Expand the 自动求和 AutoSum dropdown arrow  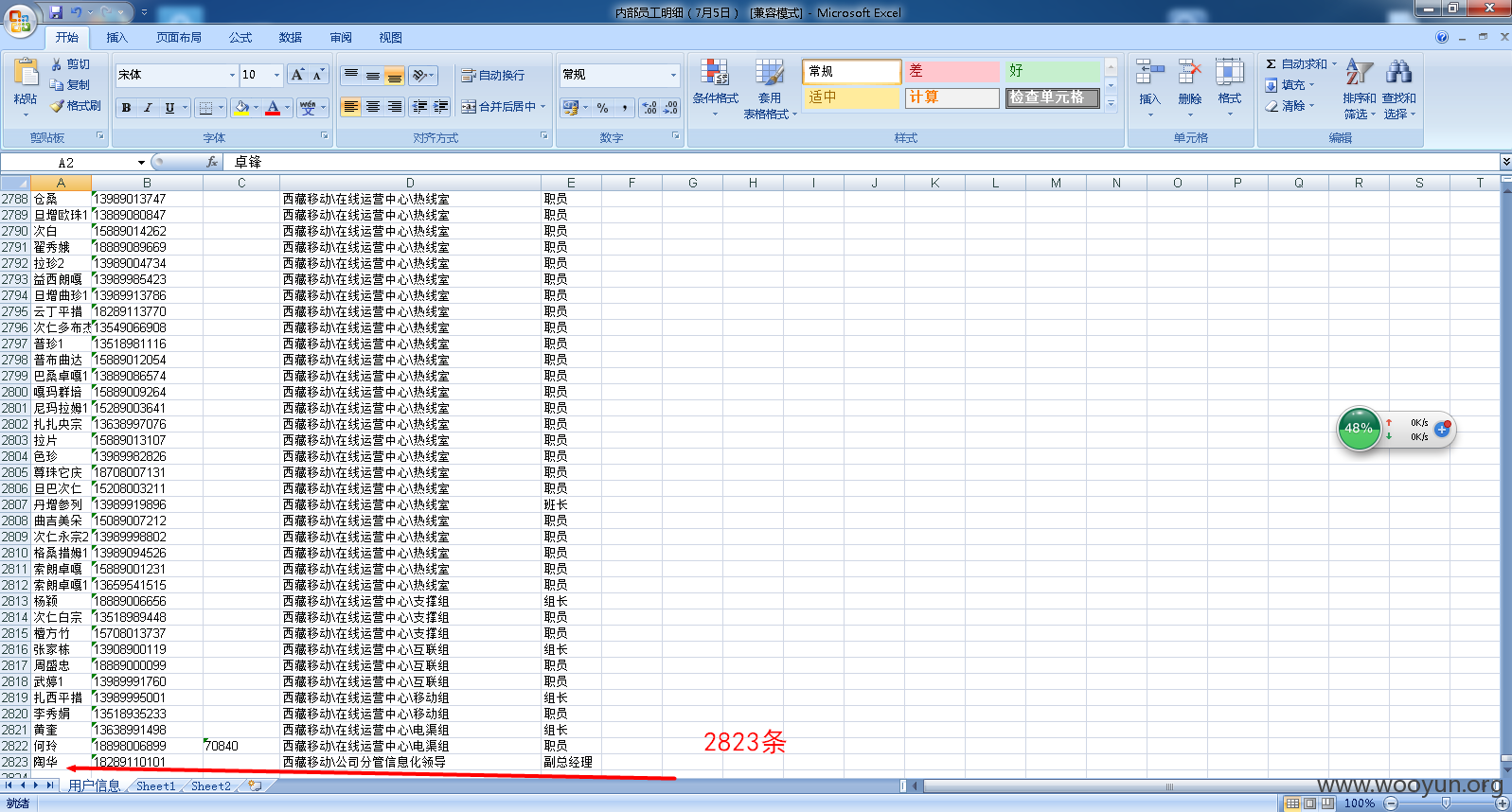pos(1334,64)
